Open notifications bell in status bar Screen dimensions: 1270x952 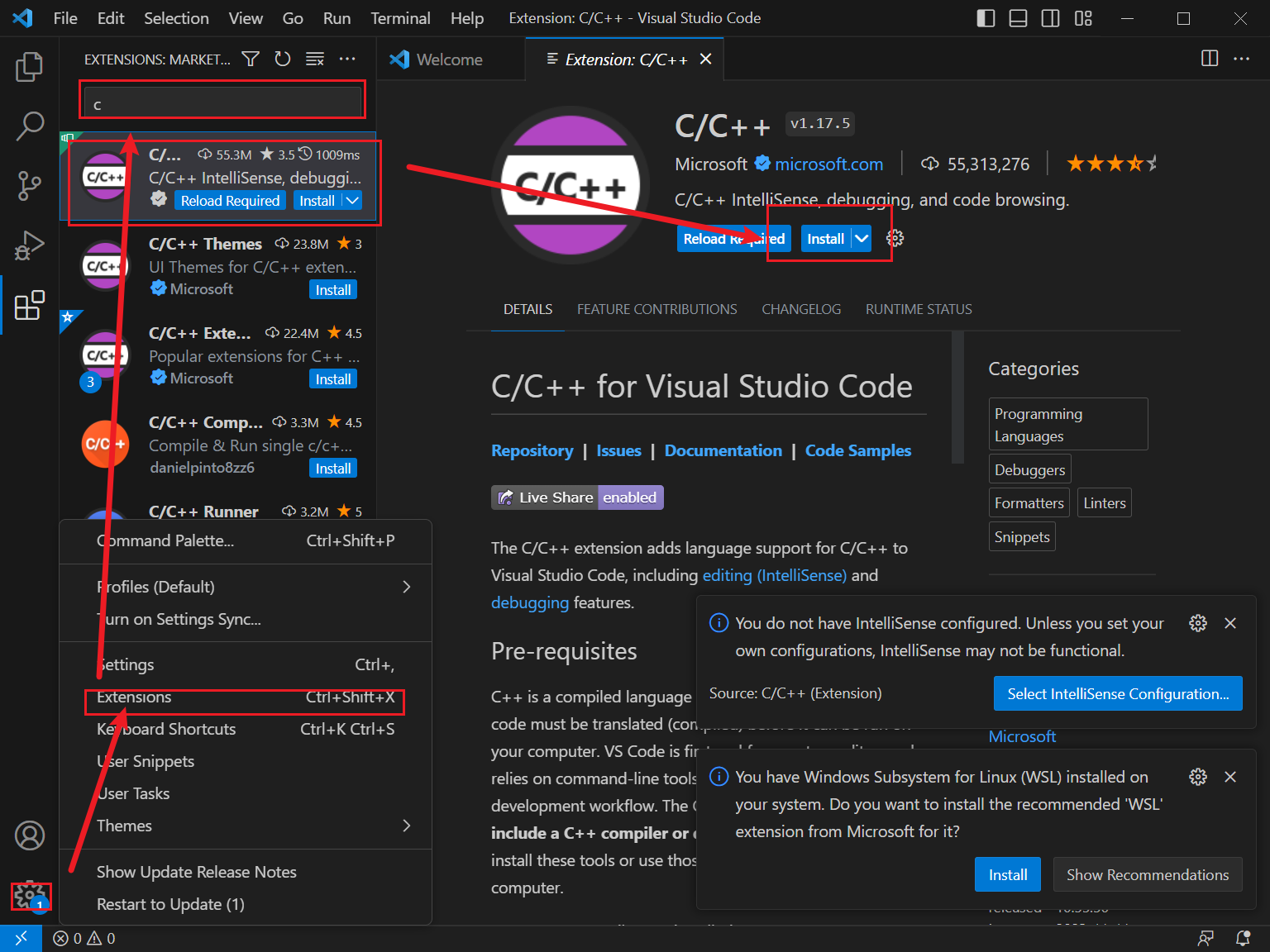tap(1243, 938)
